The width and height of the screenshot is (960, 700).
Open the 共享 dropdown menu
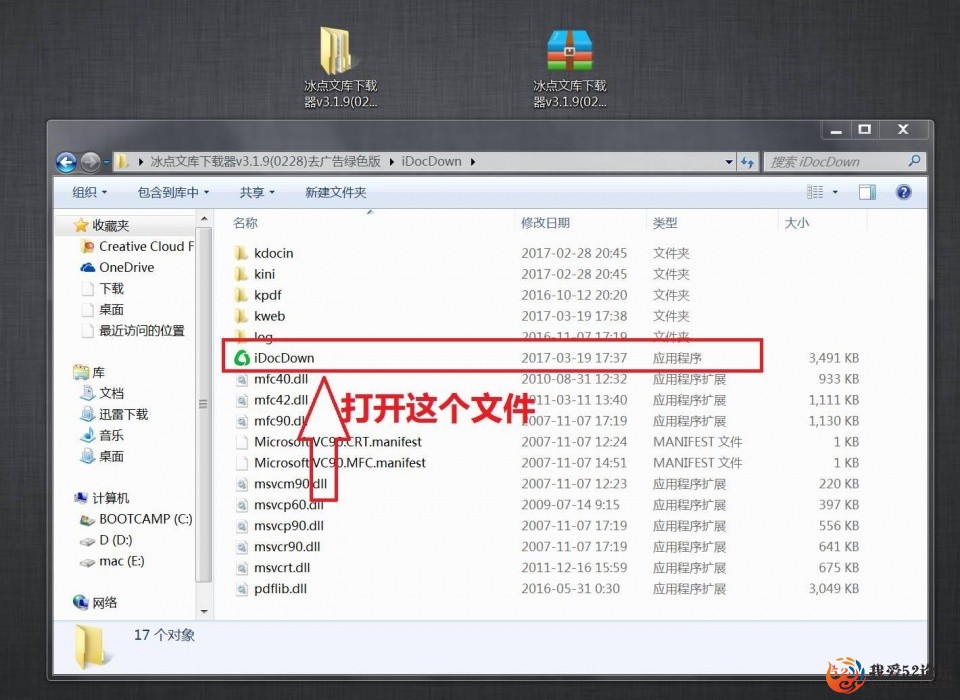[x=257, y=192]
